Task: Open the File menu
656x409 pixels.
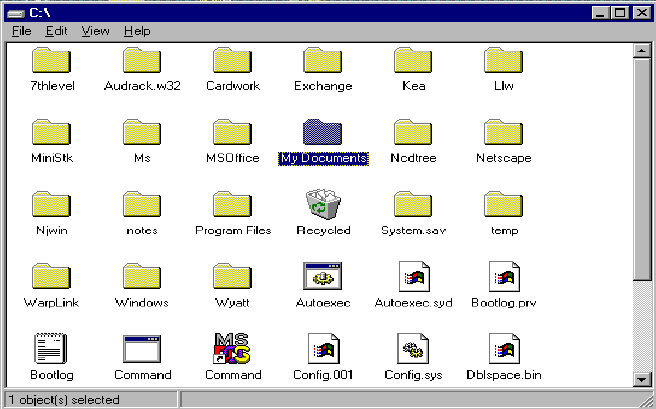Action: point(21,31)
